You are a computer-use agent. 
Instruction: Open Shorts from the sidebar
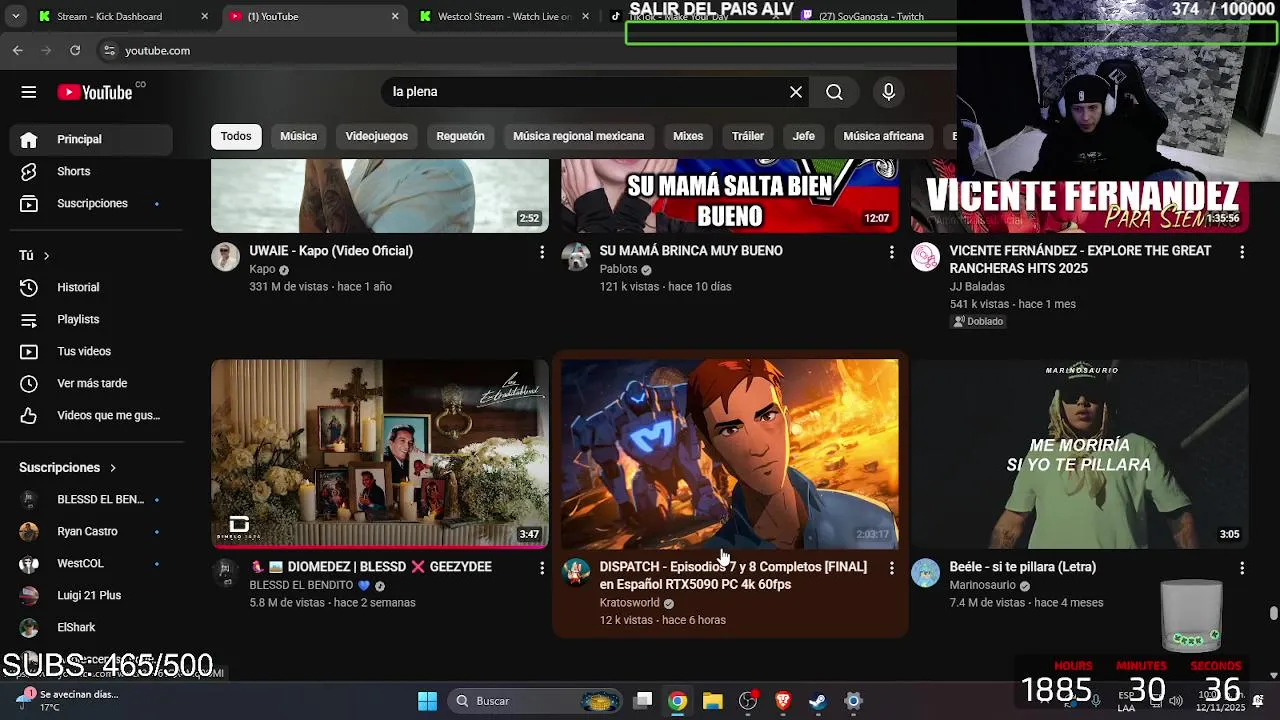pos(91,171)
